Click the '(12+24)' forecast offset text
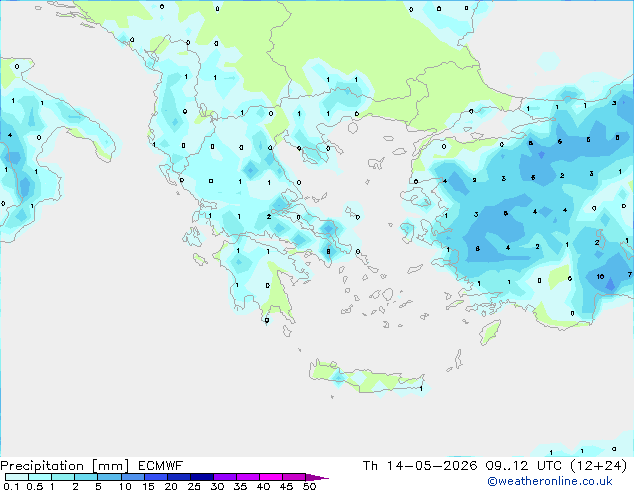The image size is (634, 490). click(x=598, y=466)
